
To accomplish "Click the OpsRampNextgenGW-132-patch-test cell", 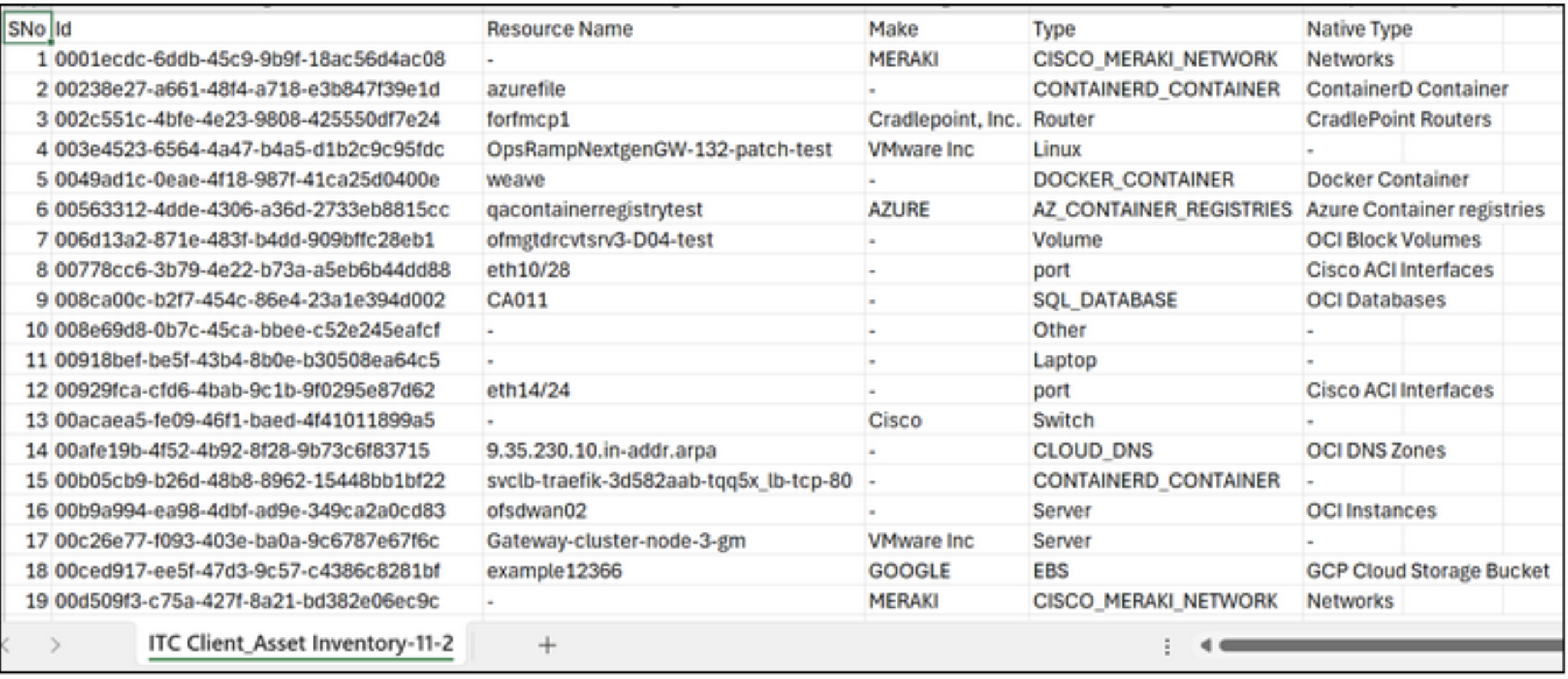I will coord(659,150).
